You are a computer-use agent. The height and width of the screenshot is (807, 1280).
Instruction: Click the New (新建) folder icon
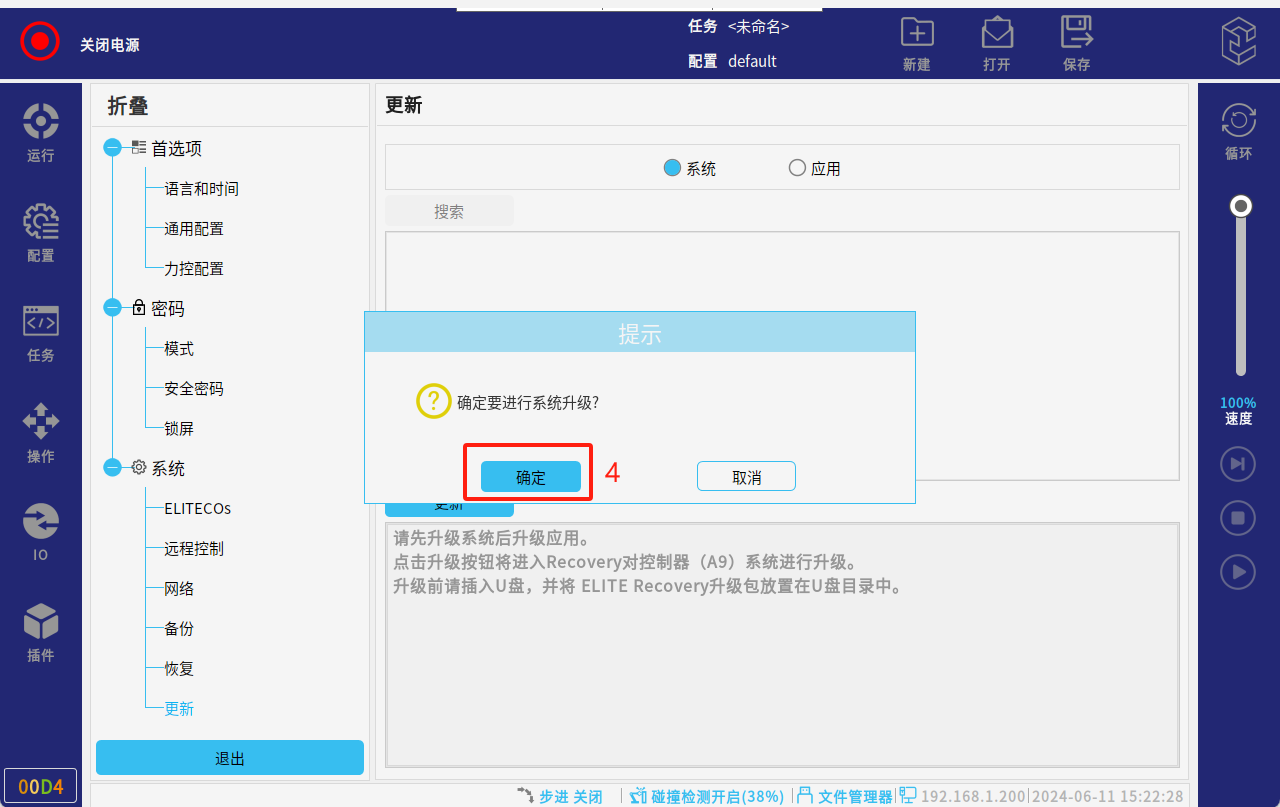pyautogui.click(x=917, y=34)
